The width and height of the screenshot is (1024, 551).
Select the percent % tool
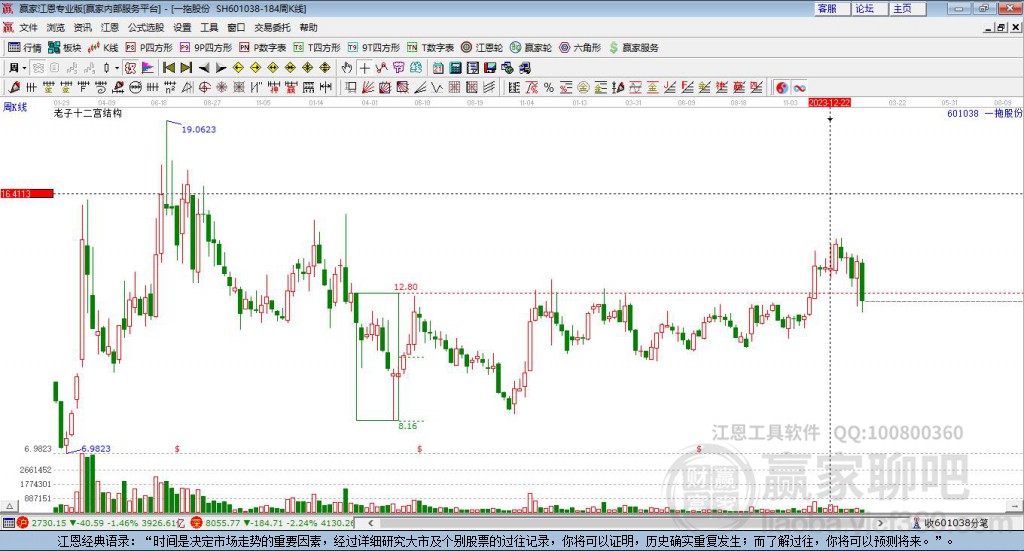click(549, 87)
